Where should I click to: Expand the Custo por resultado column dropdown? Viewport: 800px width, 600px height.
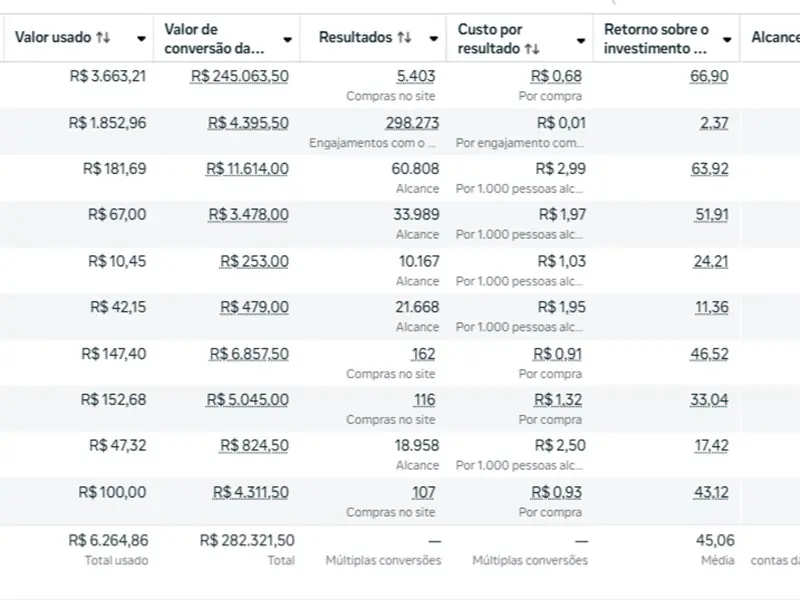pyautogui.click(x=581, y=39)
